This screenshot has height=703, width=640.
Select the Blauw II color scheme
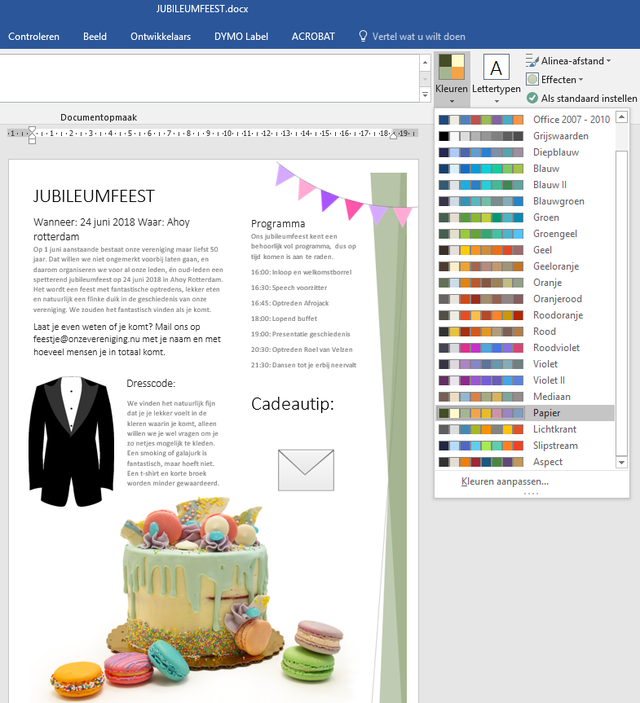525,185
